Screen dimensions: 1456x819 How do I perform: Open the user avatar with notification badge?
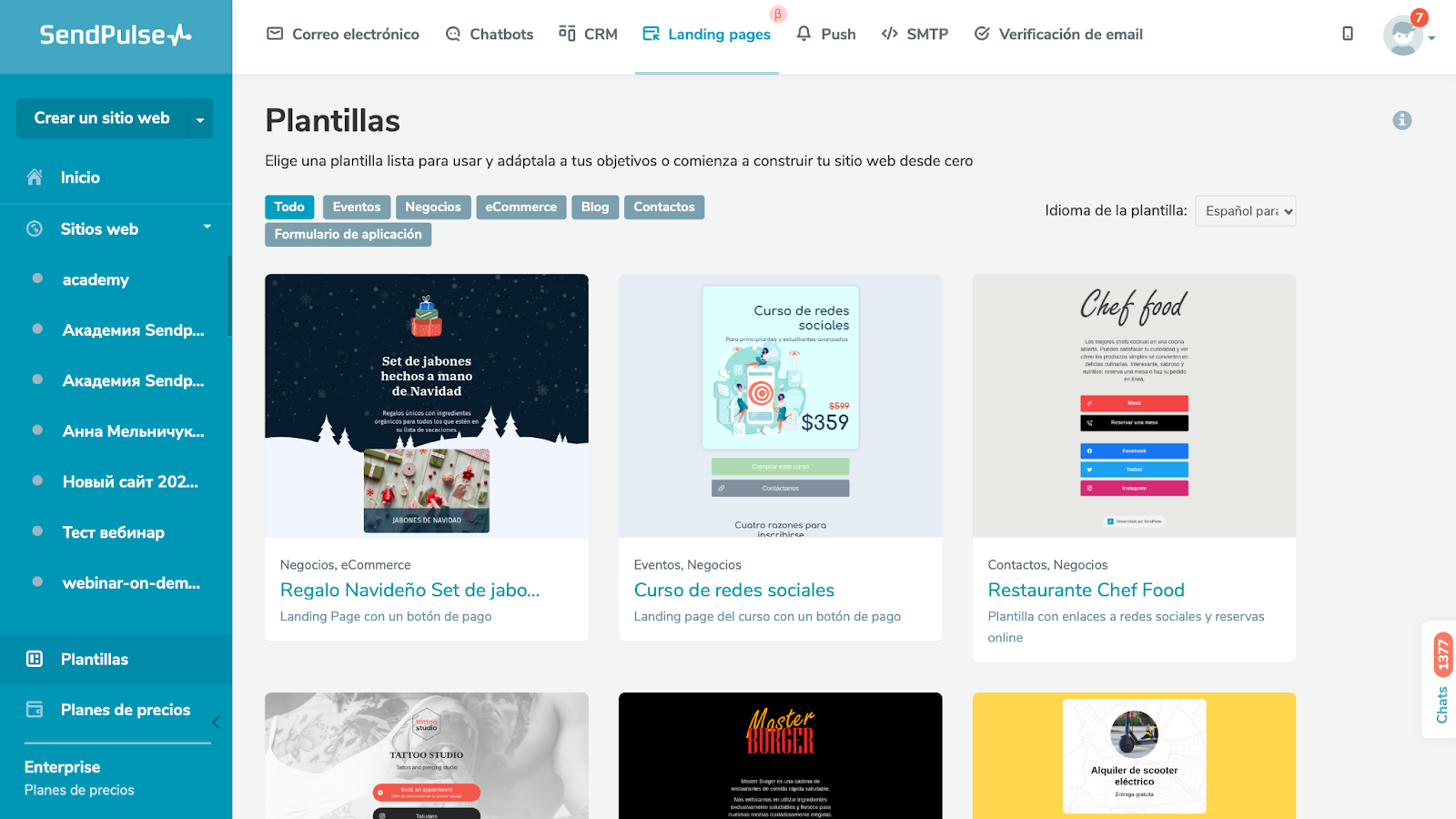point(1403,35)
